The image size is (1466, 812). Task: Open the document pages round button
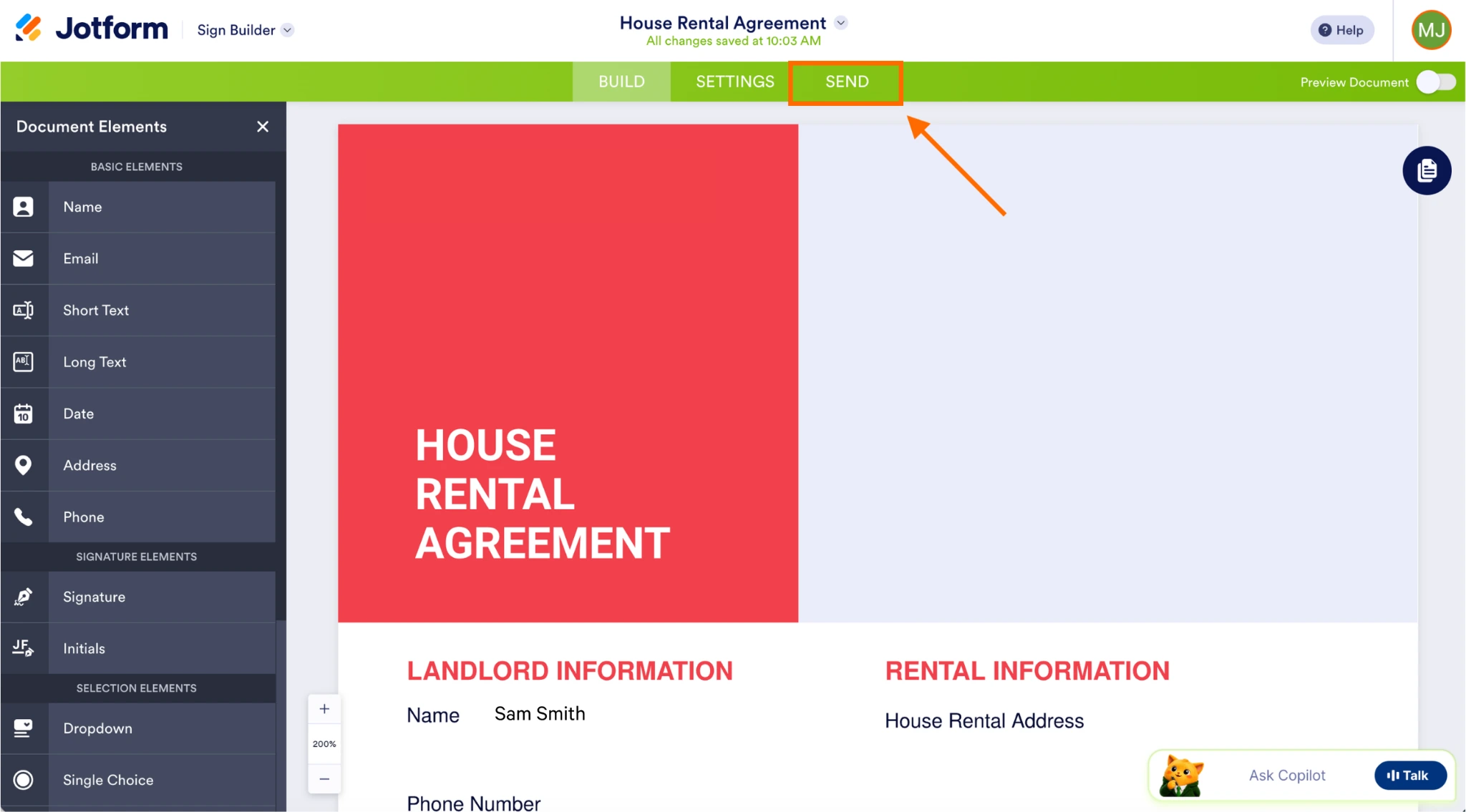pos(1427,170)
